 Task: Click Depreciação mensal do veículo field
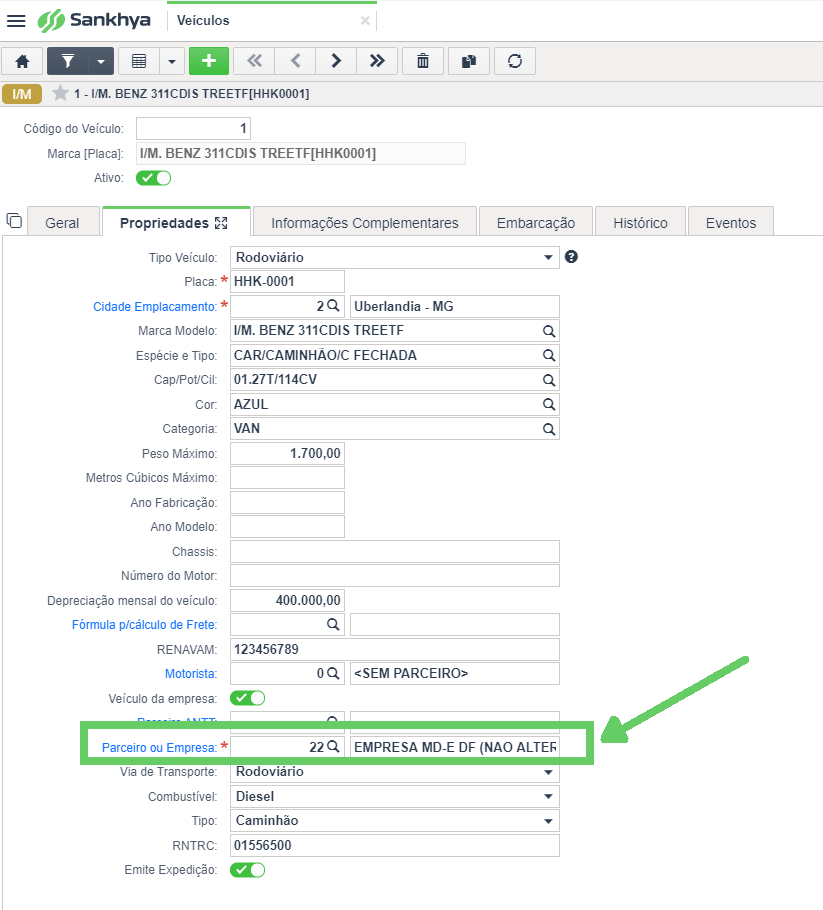[x=287, y=600]
